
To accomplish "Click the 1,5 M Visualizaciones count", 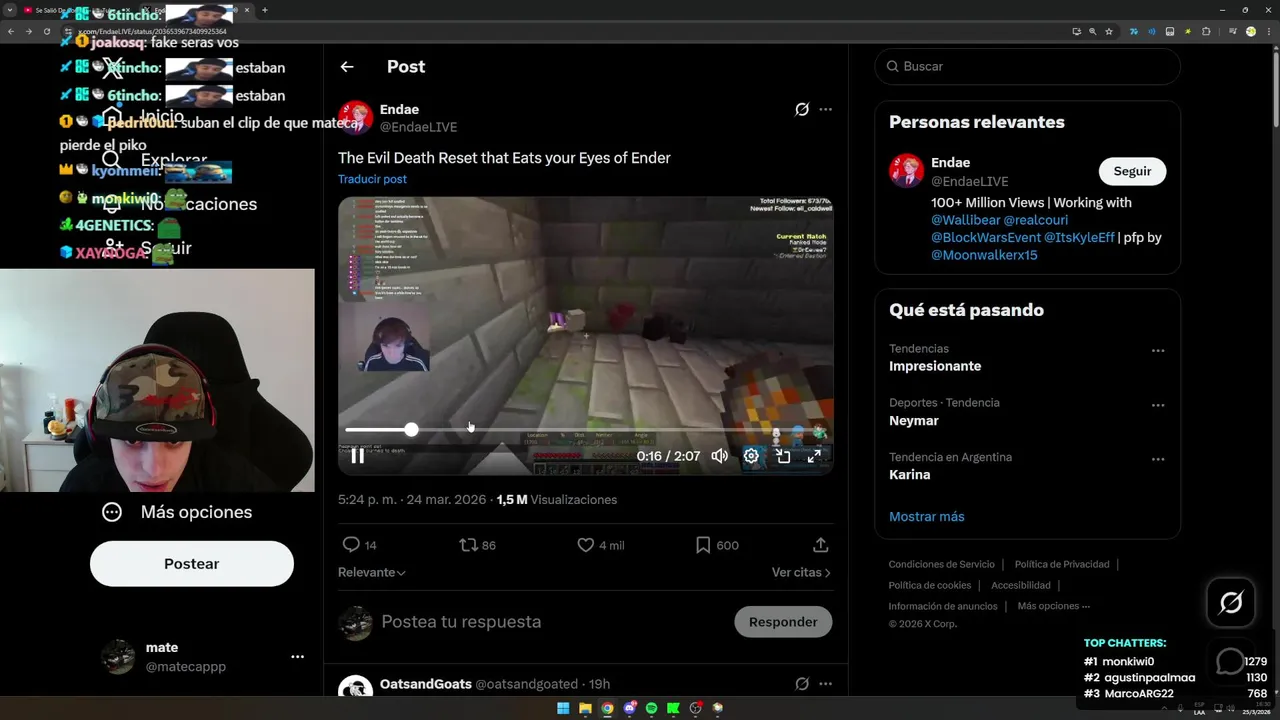I will click(557, 500).
